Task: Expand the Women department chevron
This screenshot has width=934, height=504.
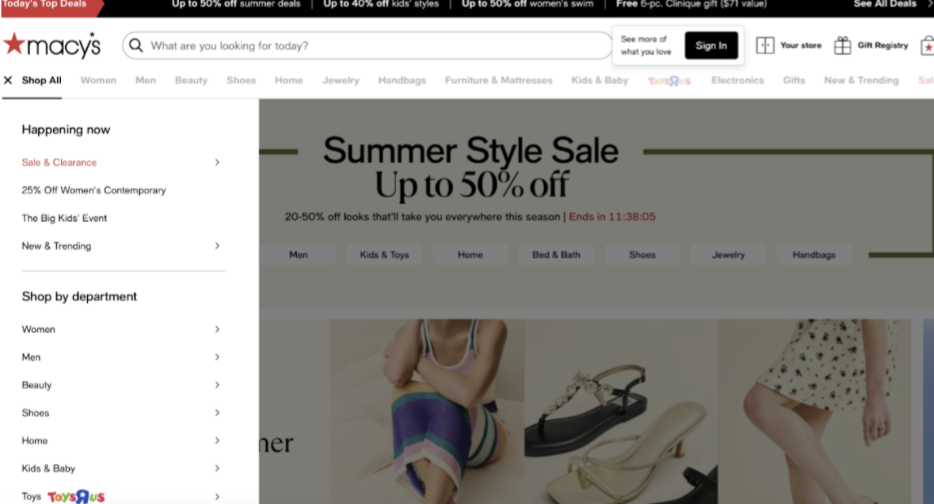Action: 217,329
